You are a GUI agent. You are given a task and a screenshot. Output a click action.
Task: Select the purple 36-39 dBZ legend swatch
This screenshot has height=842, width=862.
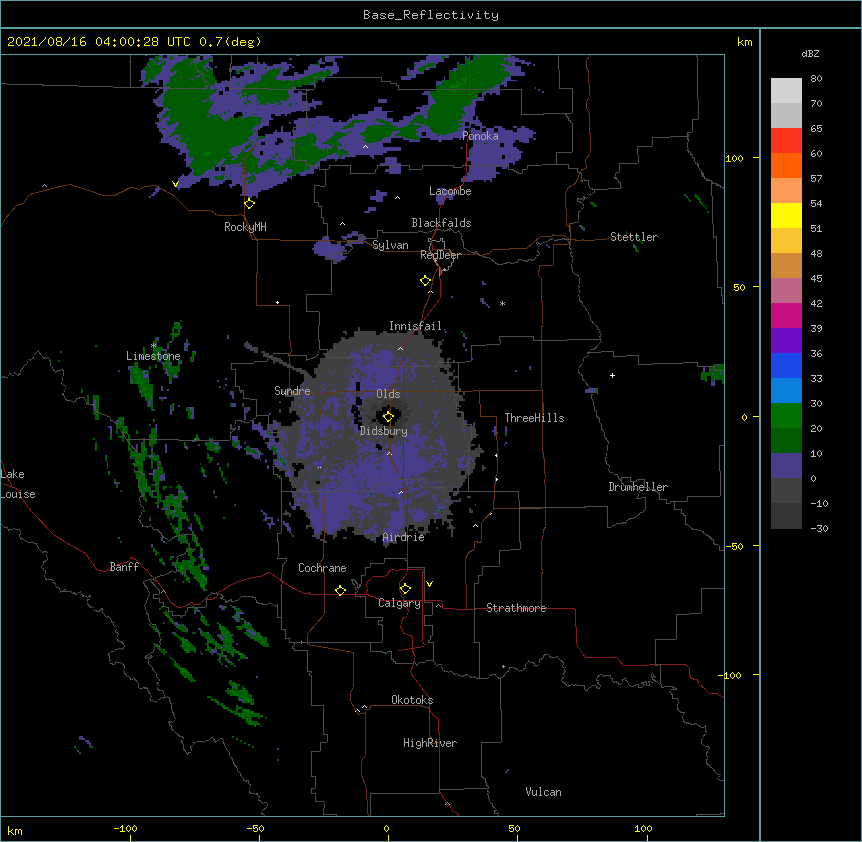786,340
